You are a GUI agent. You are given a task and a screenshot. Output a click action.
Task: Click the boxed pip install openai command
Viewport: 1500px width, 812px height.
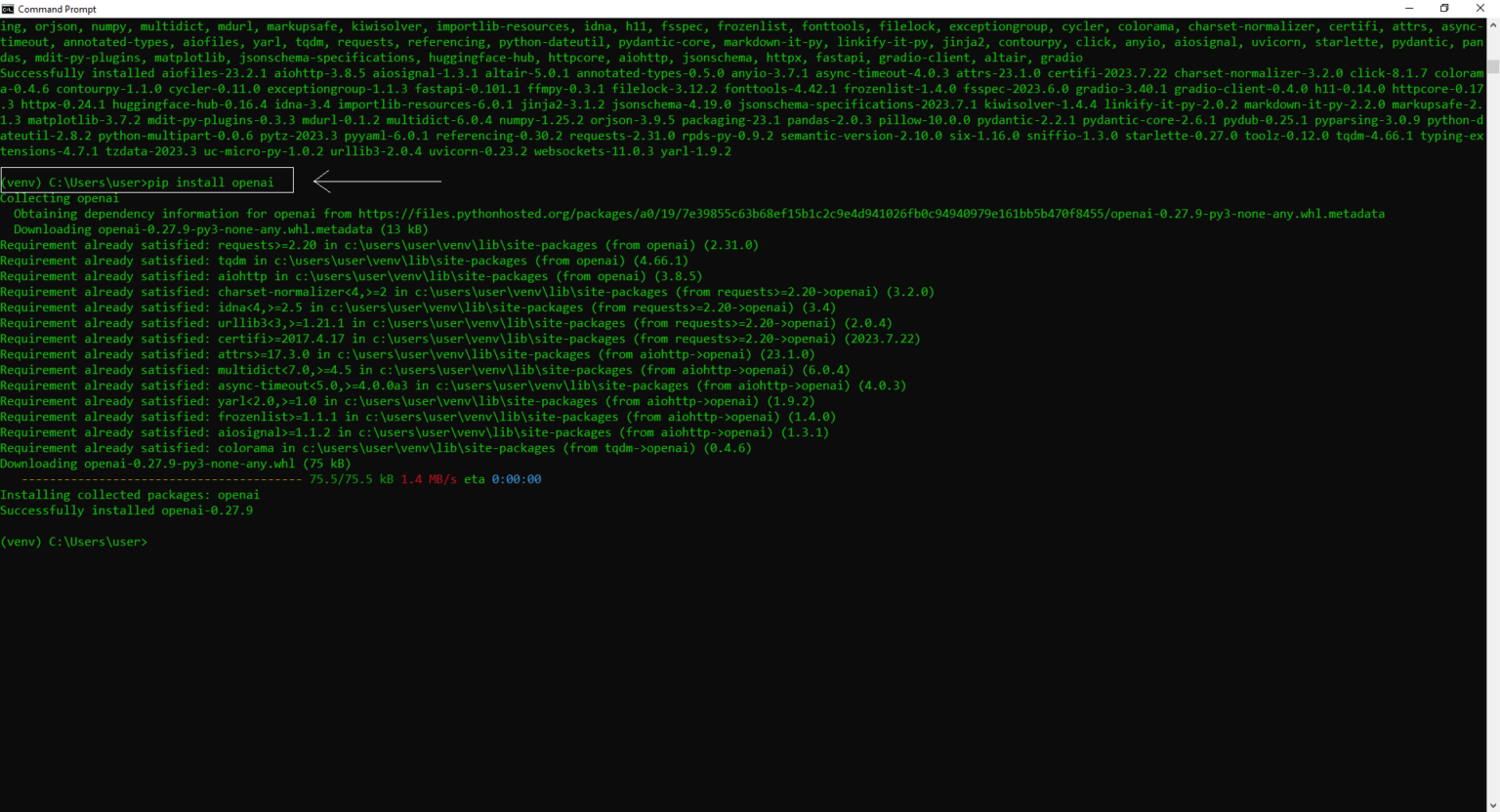click(x=146, y=182)
